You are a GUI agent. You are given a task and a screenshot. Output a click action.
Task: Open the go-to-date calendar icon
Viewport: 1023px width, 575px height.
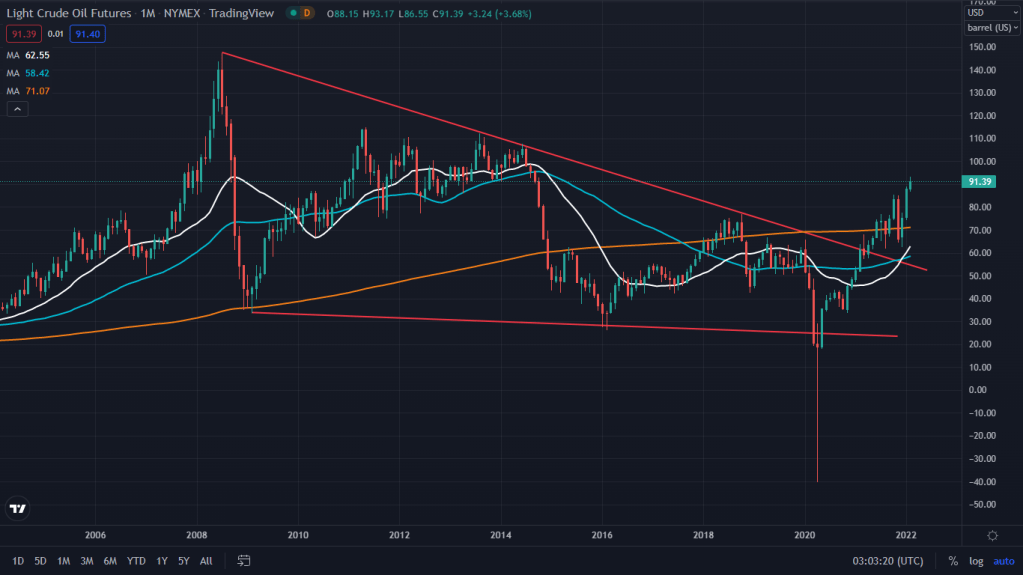click(x=243, y=561)
